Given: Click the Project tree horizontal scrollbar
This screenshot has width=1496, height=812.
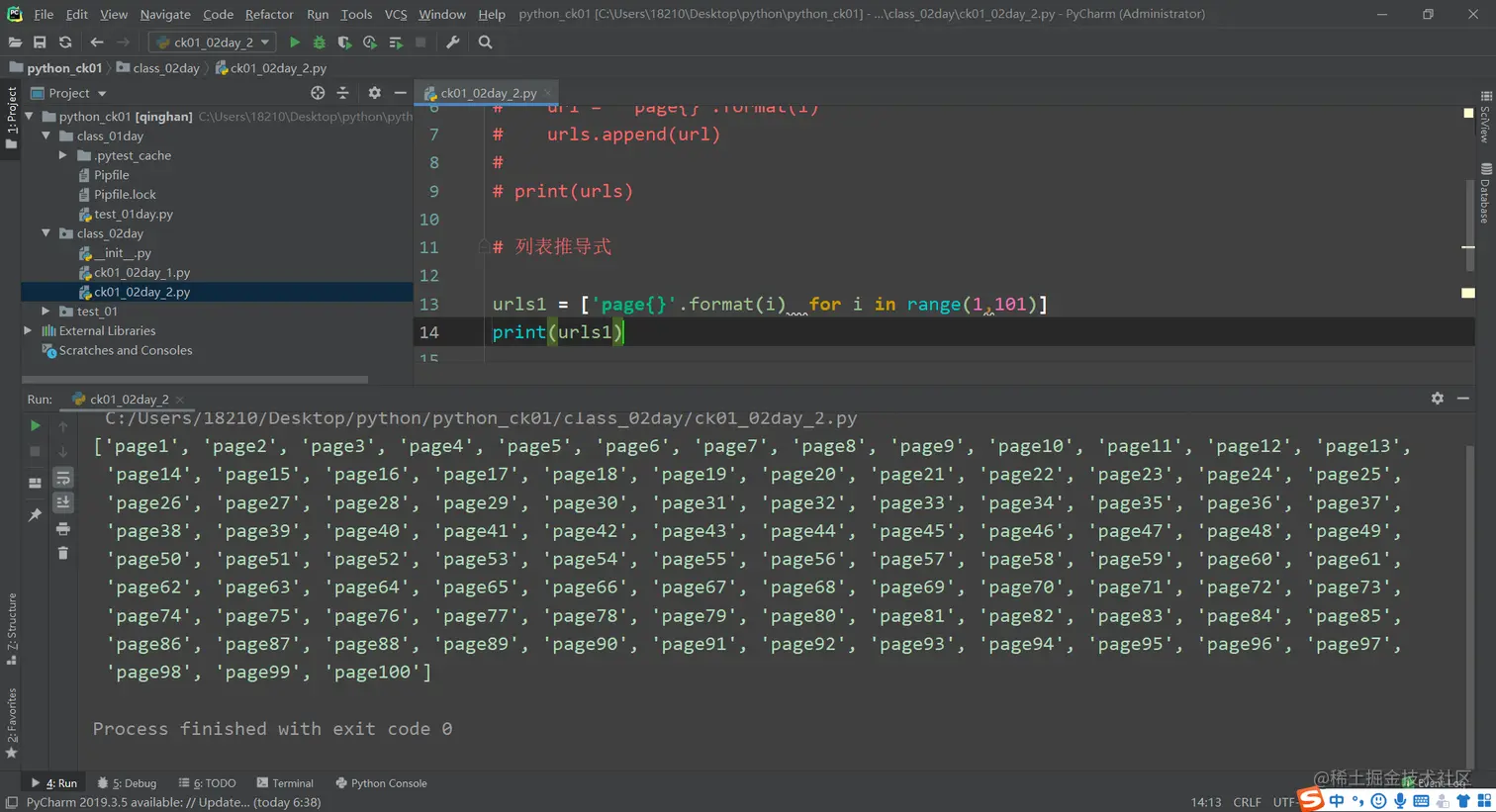Looking at the screenshot, I should 195,379.
